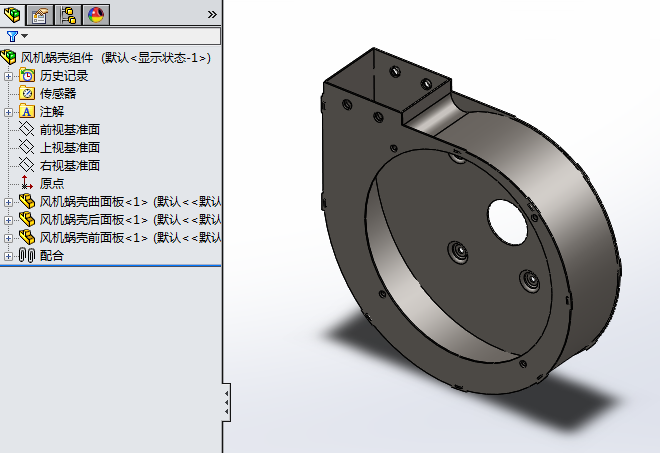Expand the 配合 mates folder

point(8,256)
